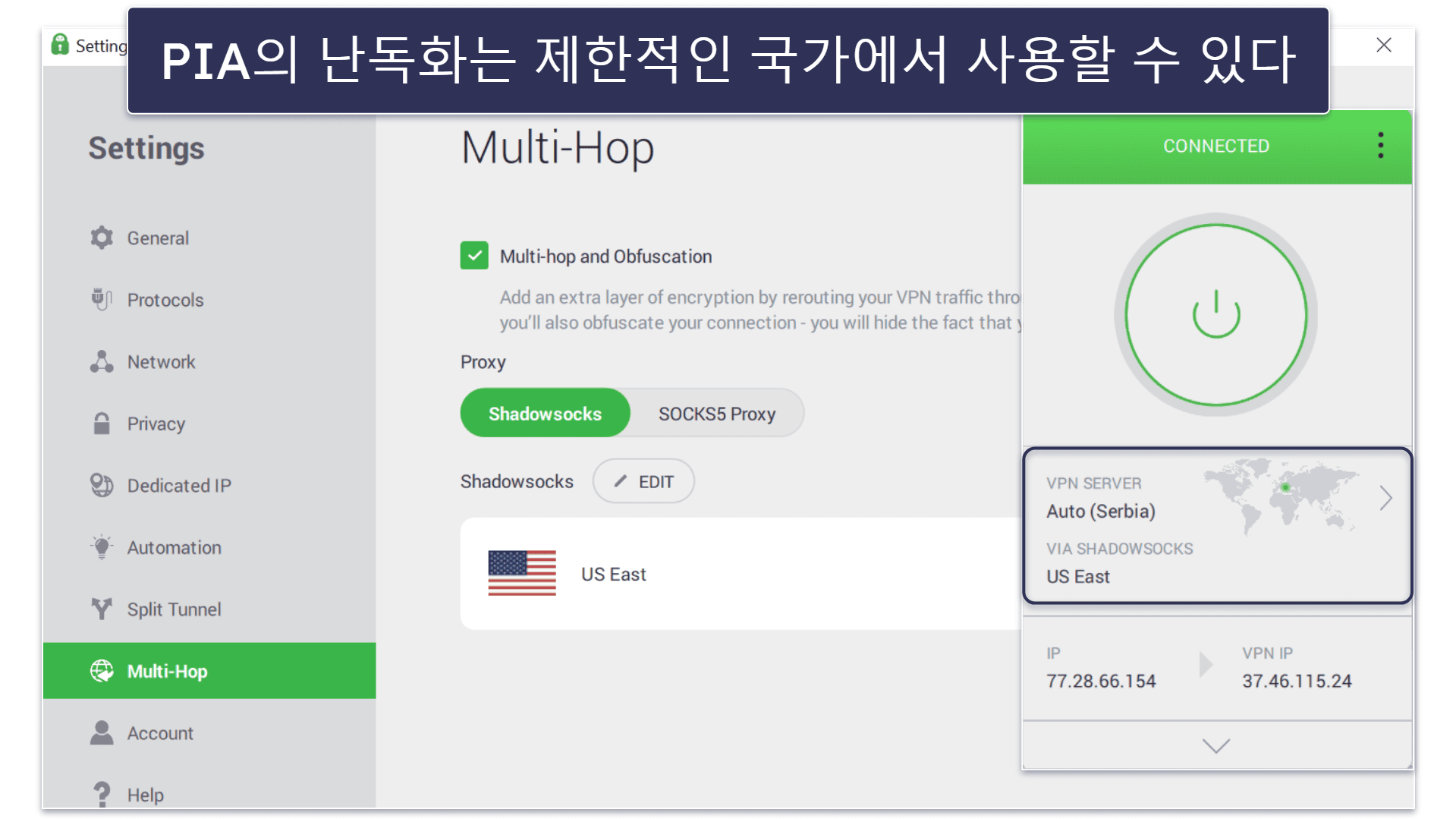Open the three-dot menu in Connected header
The image size is (1456, 819).
[x=1381, y=145]
